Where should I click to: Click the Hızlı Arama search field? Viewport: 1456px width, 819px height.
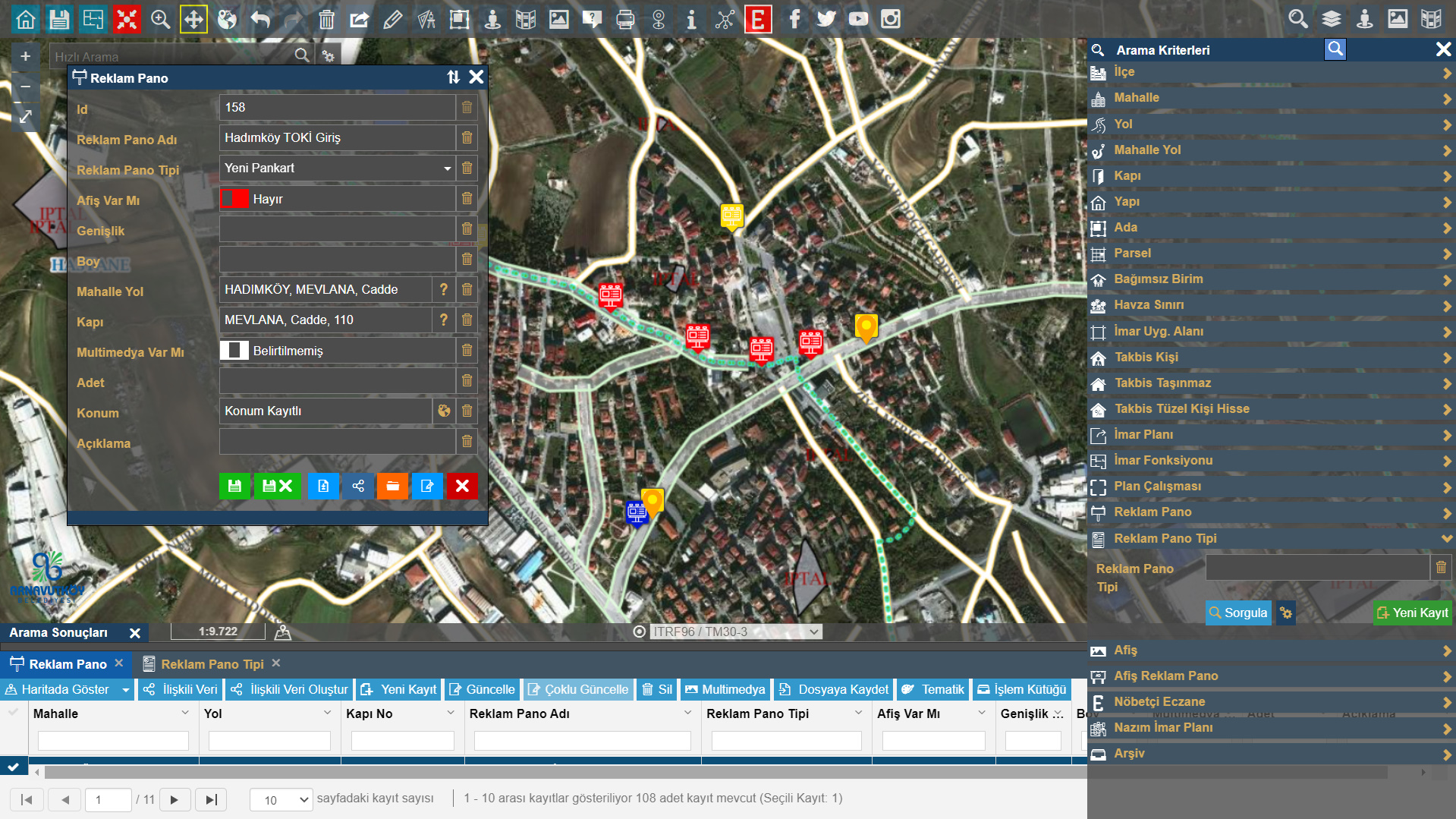tap(173, 56)
